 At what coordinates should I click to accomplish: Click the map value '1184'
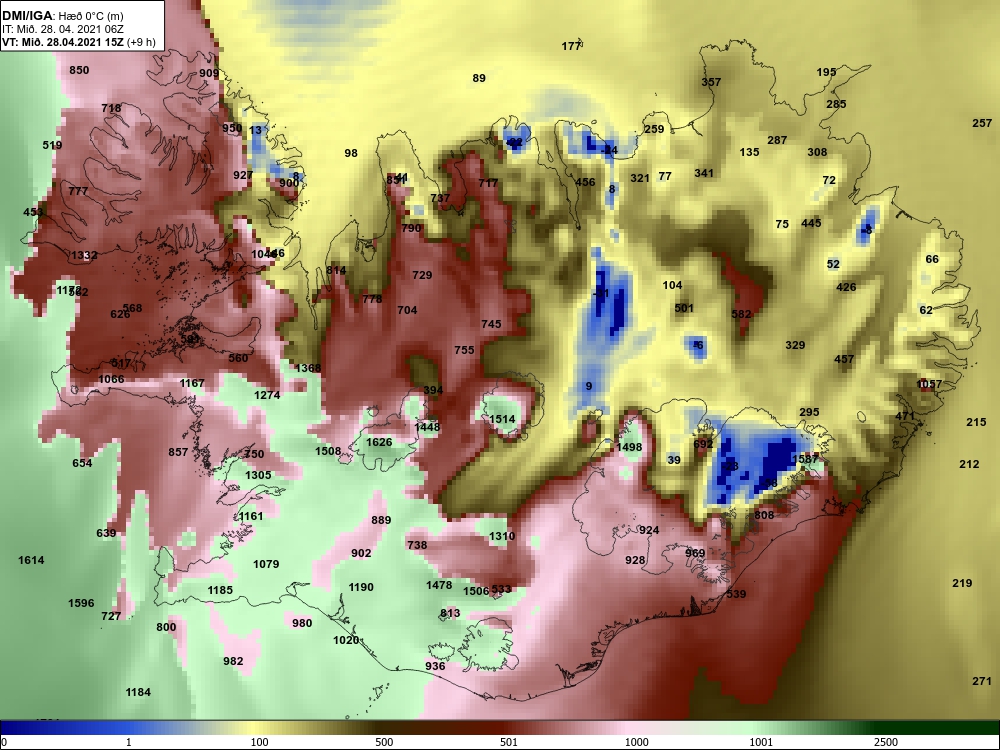[x=138, y=693]
